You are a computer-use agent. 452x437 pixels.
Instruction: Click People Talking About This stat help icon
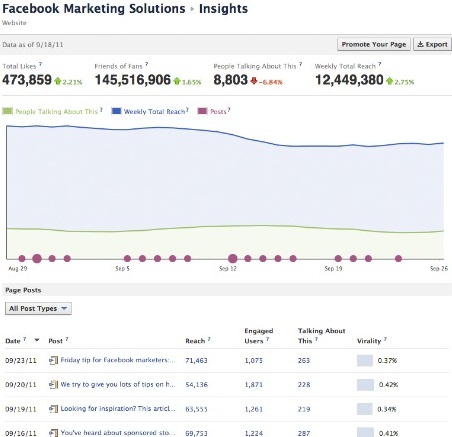point(300,64)
